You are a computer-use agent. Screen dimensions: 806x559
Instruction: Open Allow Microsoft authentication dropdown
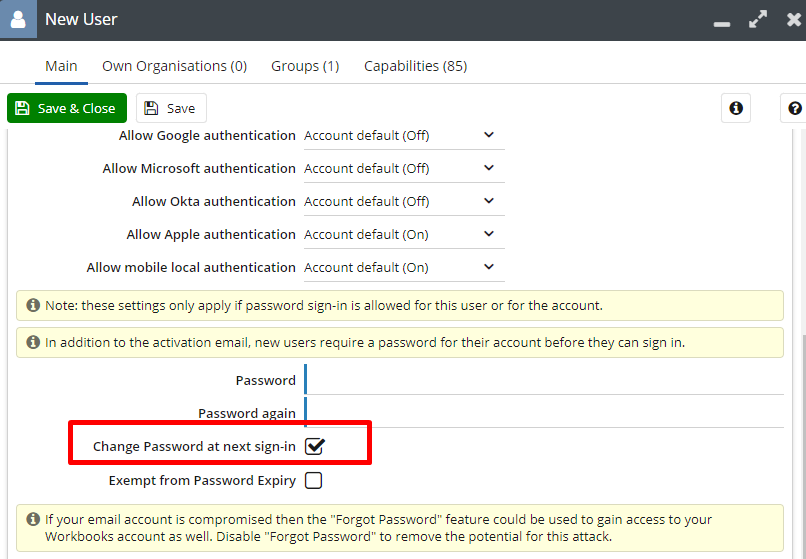point(404,168)
